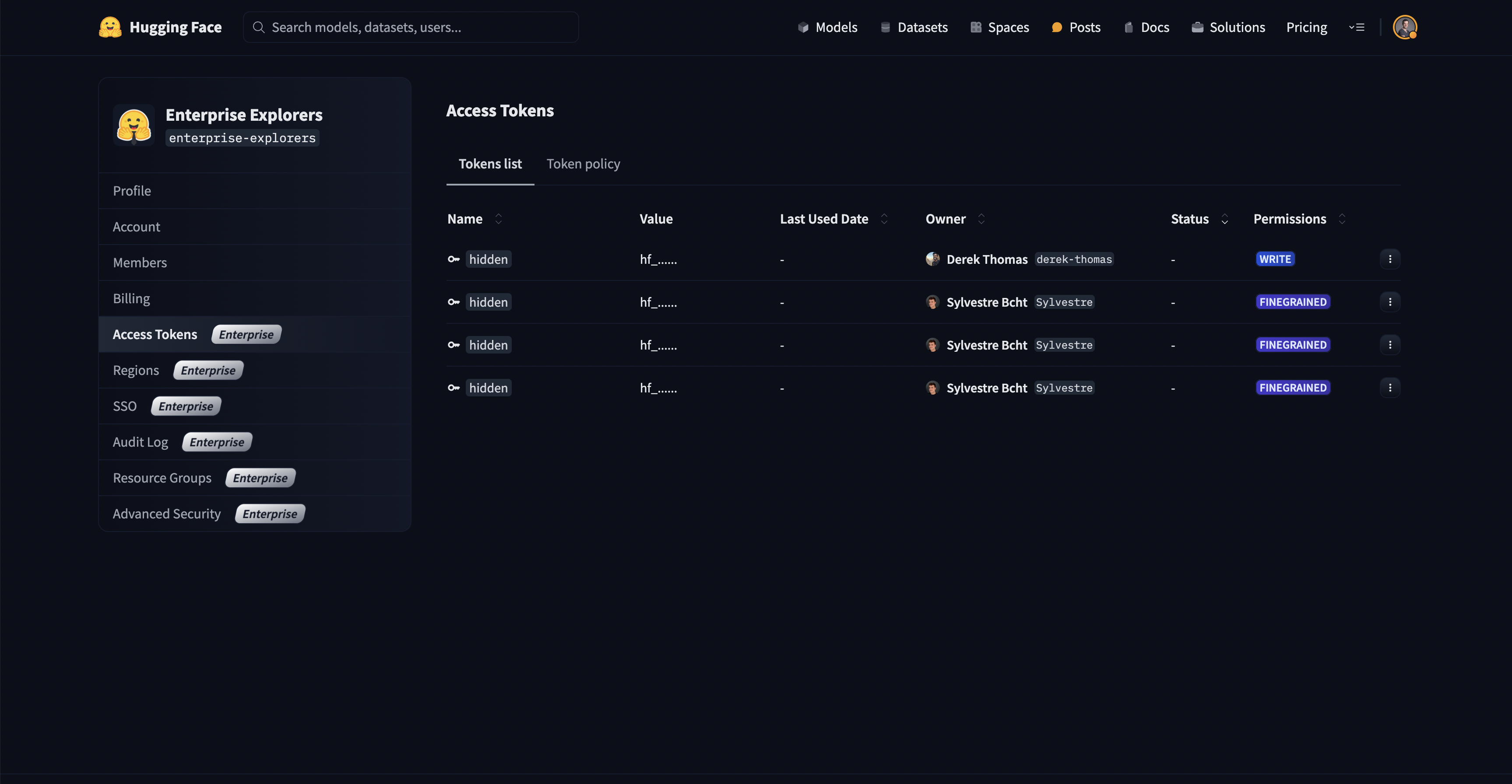The width and height of the screenshot is (1512, 784).
Task: Open the kebab menu for Derek Thomas's token
Action: [1389, 259]
